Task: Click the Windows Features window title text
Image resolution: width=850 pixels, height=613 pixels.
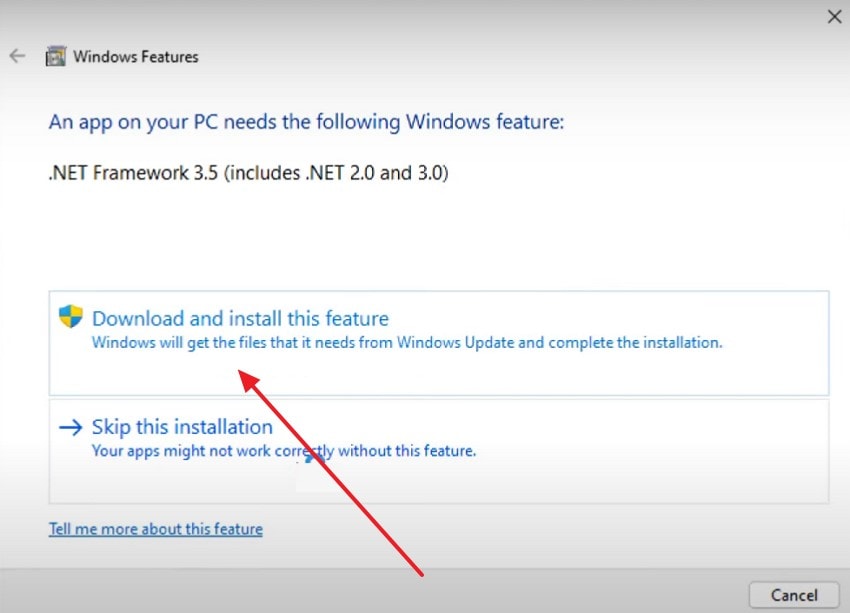Action: click(x=136, y=56)
